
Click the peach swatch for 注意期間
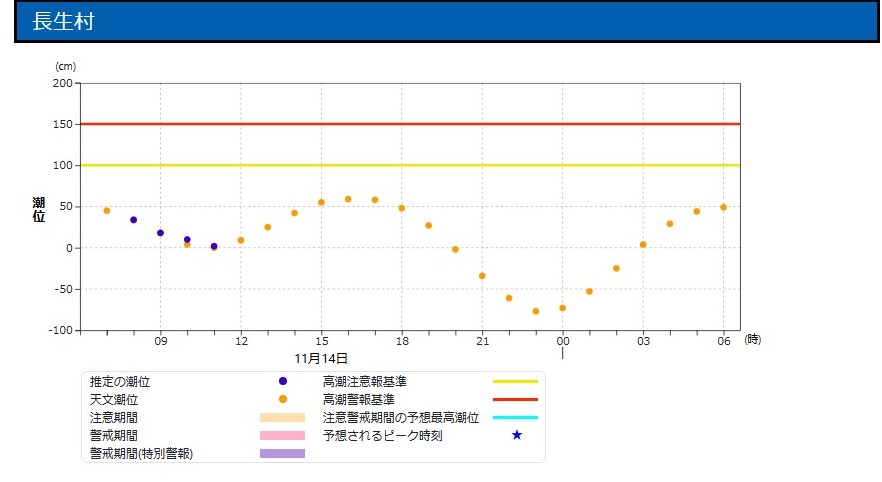coord(282,417)
